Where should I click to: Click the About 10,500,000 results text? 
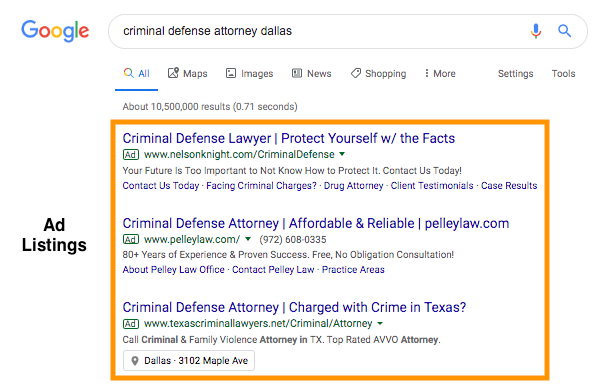[210, 106]
